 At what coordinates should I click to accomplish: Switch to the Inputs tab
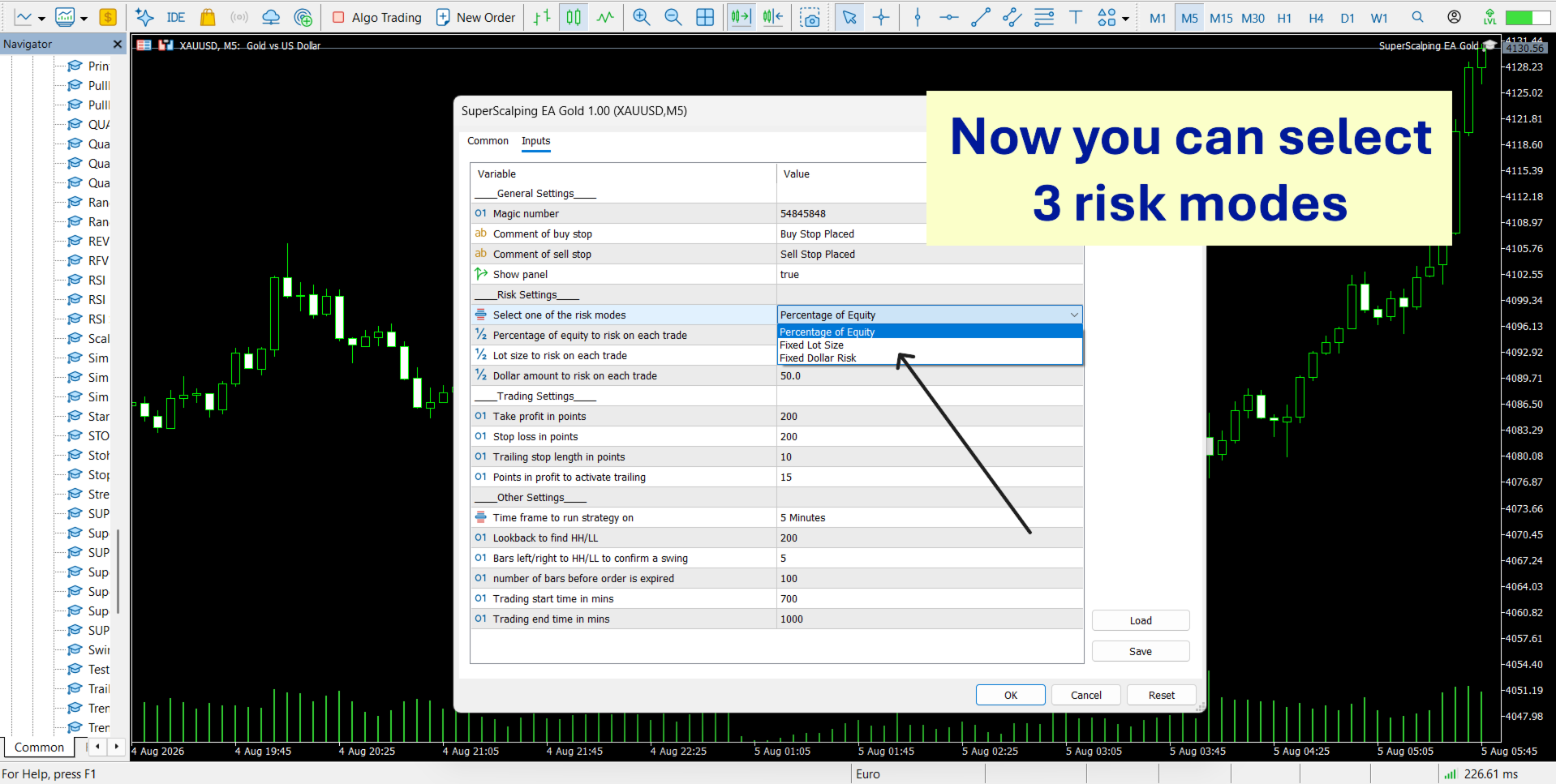535,141
